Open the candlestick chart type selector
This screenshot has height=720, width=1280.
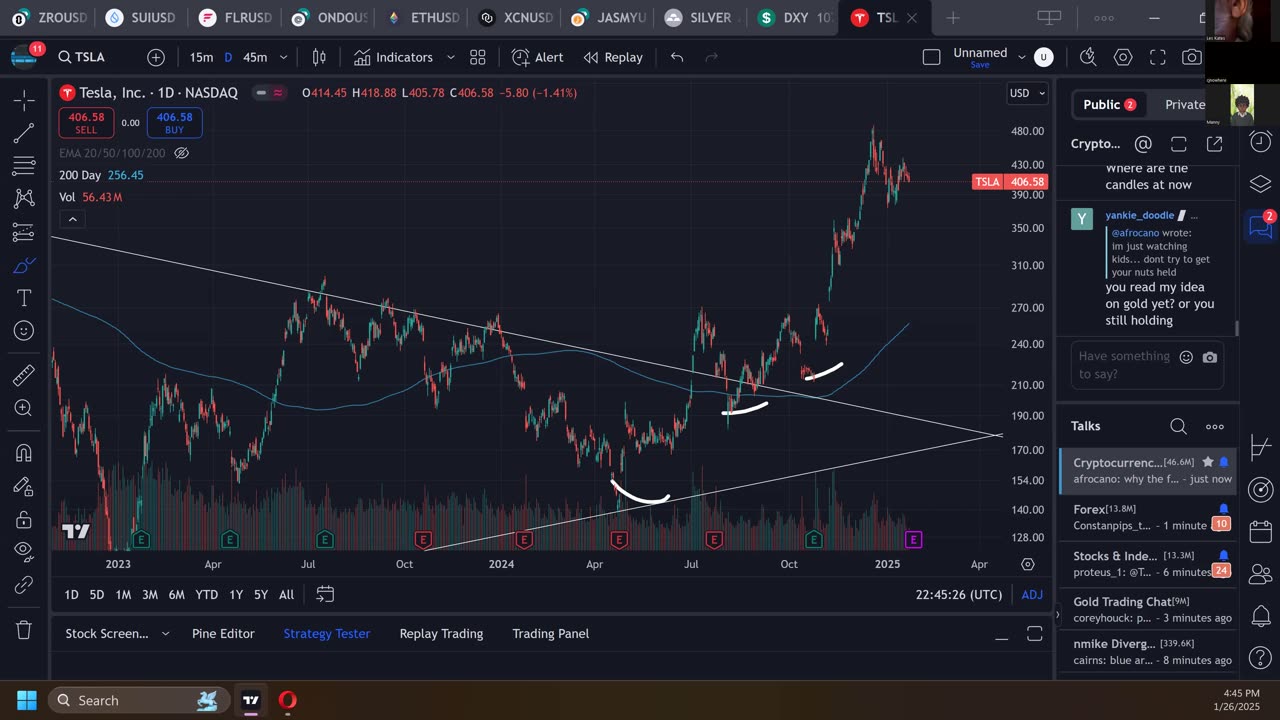(x=319, y=57)
